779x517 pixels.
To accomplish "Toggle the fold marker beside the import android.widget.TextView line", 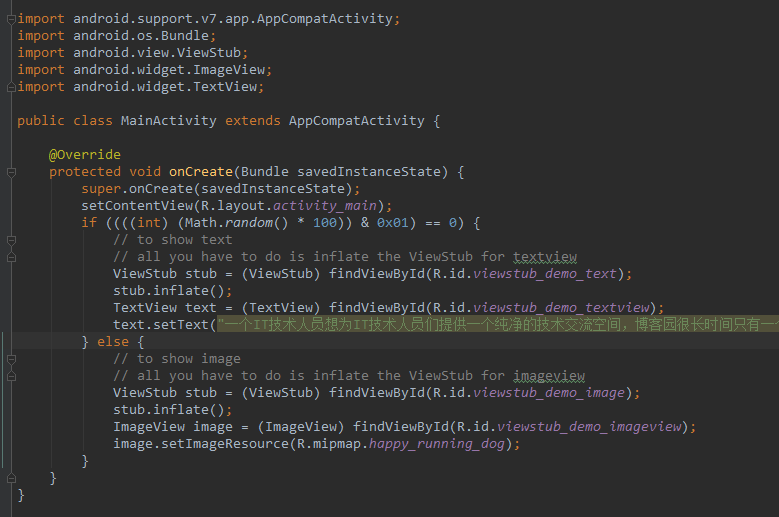I will (x=11, y=87).
